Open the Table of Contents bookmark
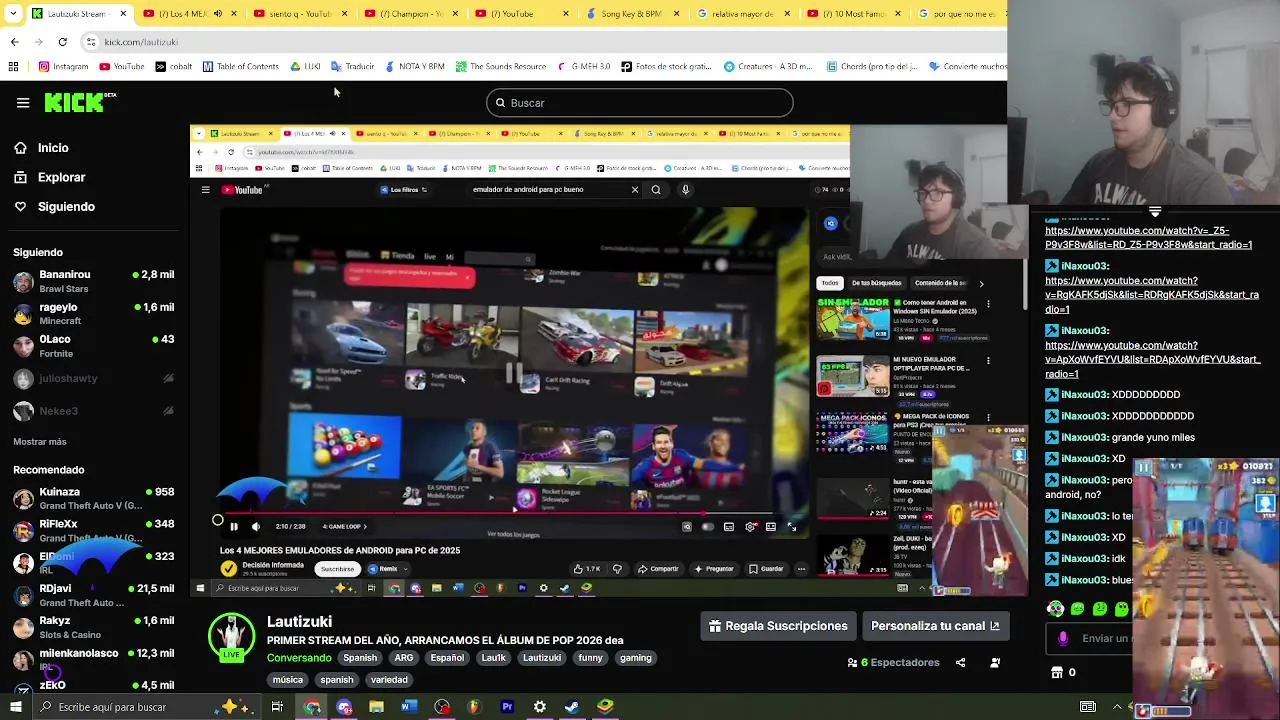Image resolution: width=1280 pixels, height=720 pixels. 240,67
